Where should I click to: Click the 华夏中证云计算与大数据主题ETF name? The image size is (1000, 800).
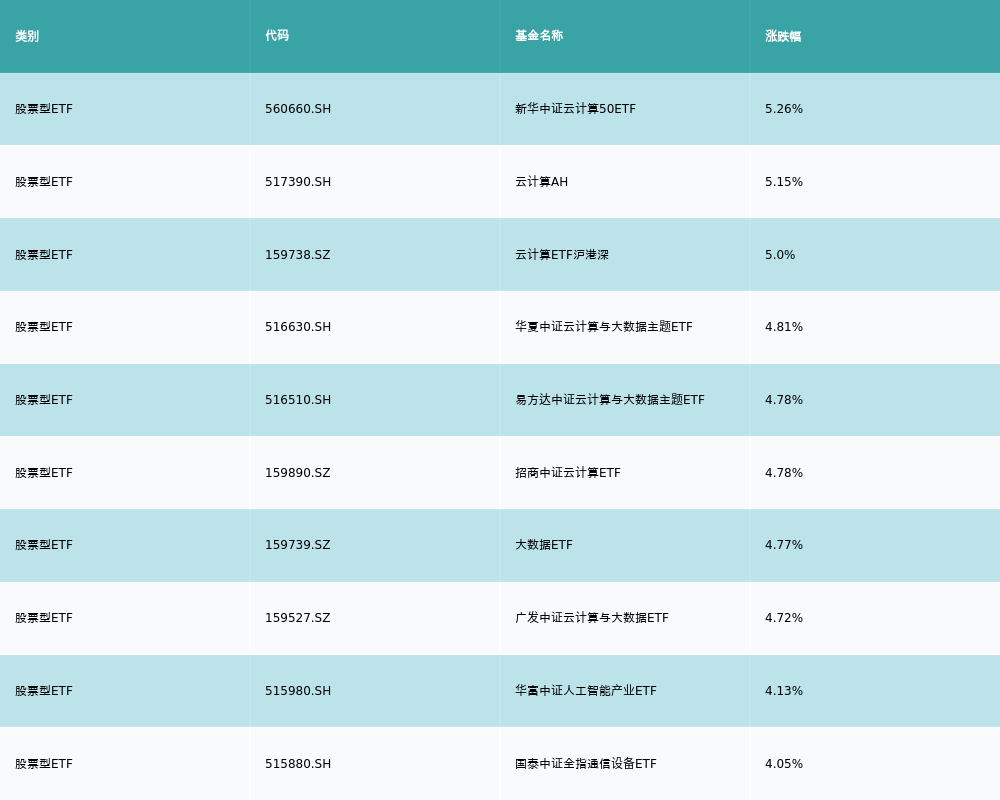pyautogui.click(x=604, y=327)
